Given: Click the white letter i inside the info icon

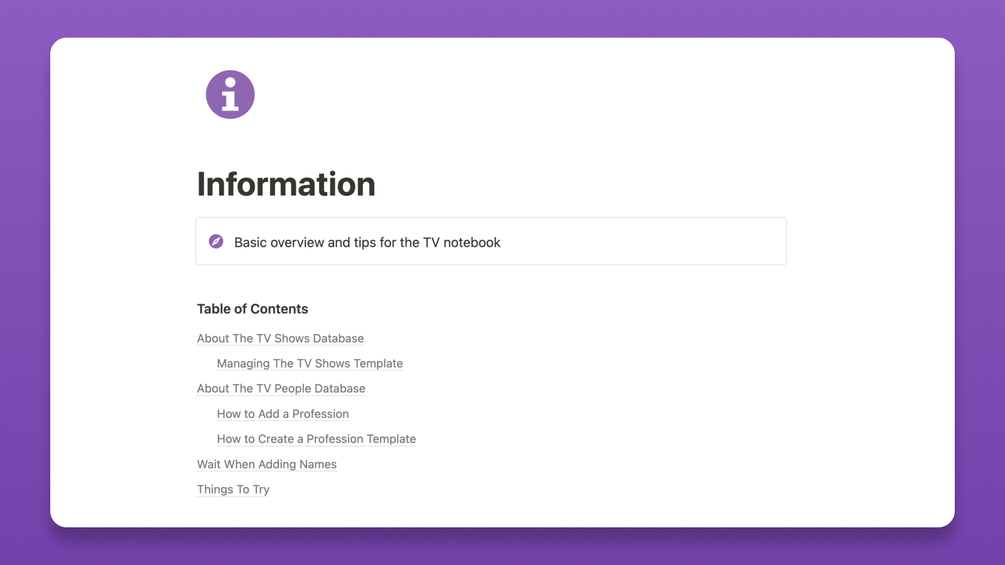Looking at the screenshot, I should tap(230, 94).
